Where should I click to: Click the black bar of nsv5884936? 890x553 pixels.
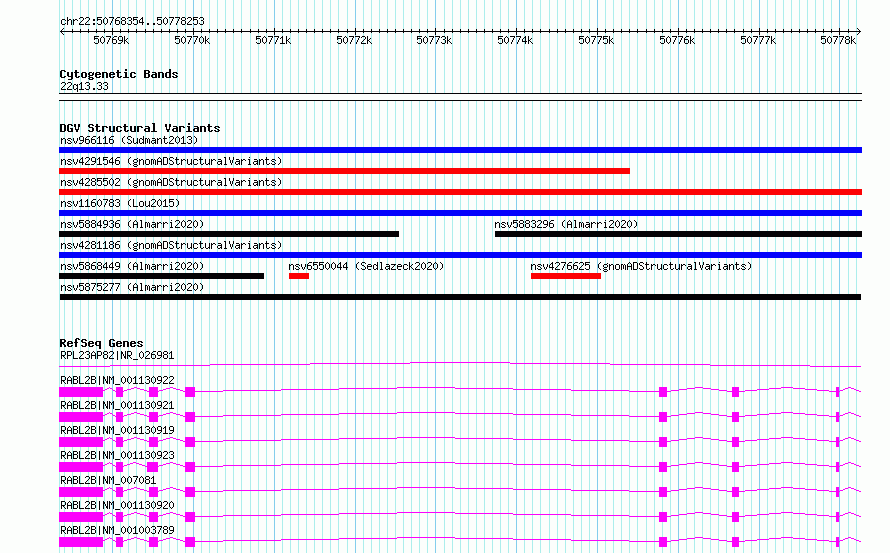229,234
